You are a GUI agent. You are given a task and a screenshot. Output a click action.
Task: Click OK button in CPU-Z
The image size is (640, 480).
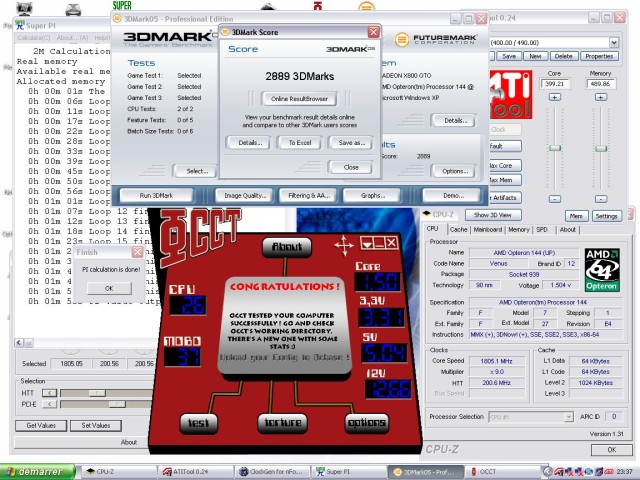pos(611,450)
